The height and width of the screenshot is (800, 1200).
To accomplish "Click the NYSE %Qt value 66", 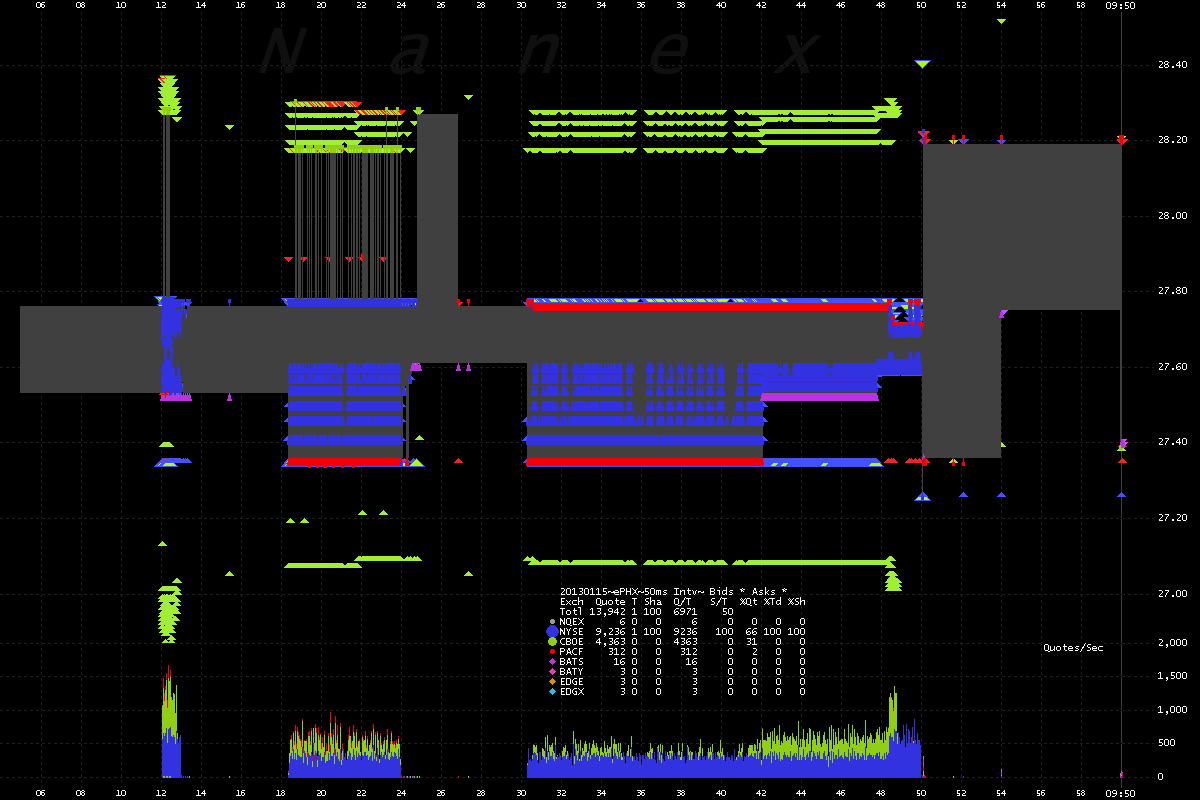I will coord(752,631).
